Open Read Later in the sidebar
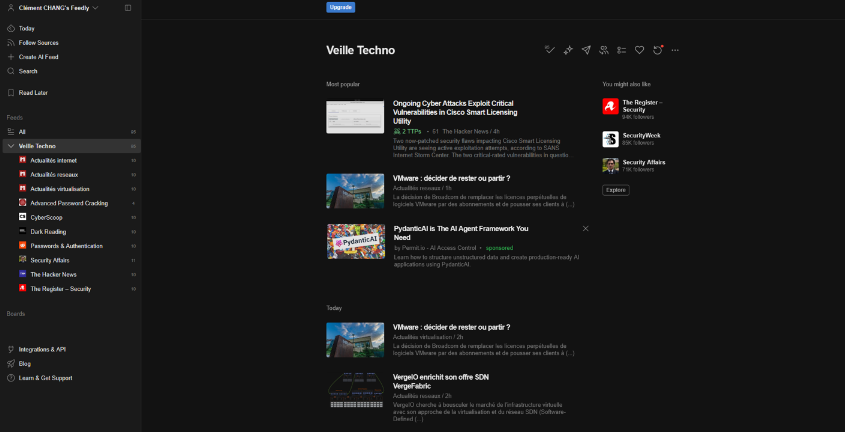 click(x=33, y=93)
